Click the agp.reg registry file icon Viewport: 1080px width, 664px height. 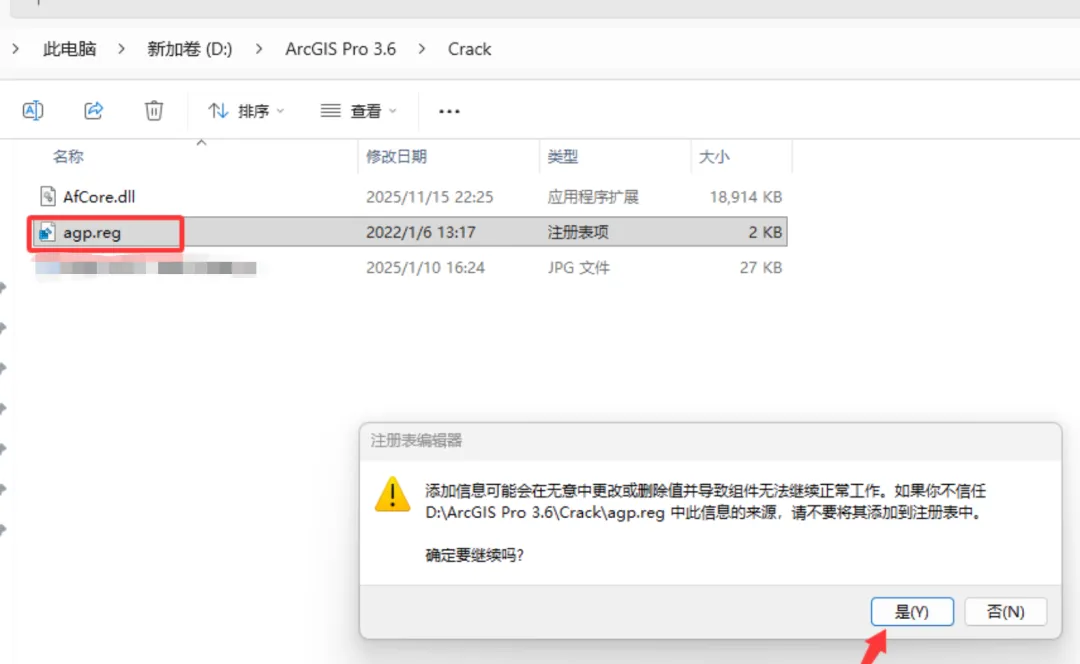(47, 232)
